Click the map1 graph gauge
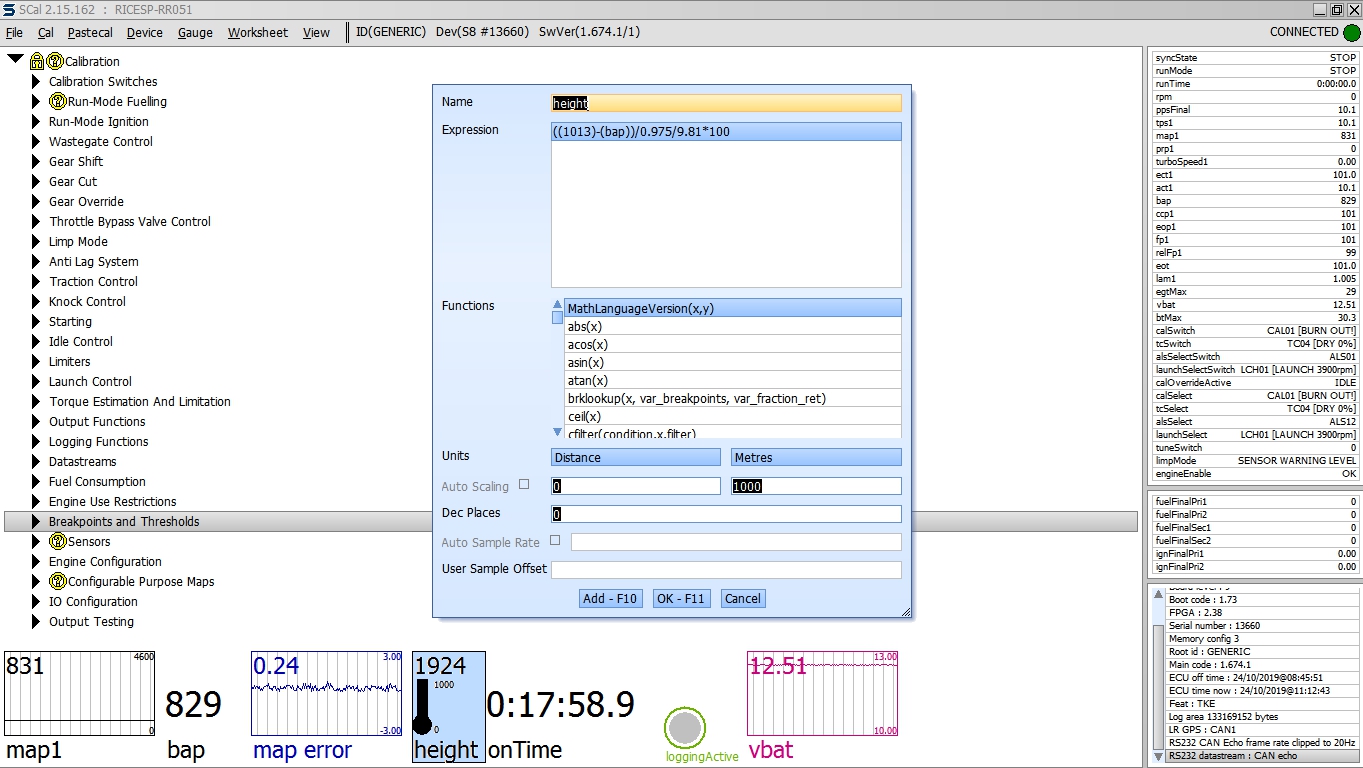Viewport: 1363px width, 768px height. coord(80,706)
